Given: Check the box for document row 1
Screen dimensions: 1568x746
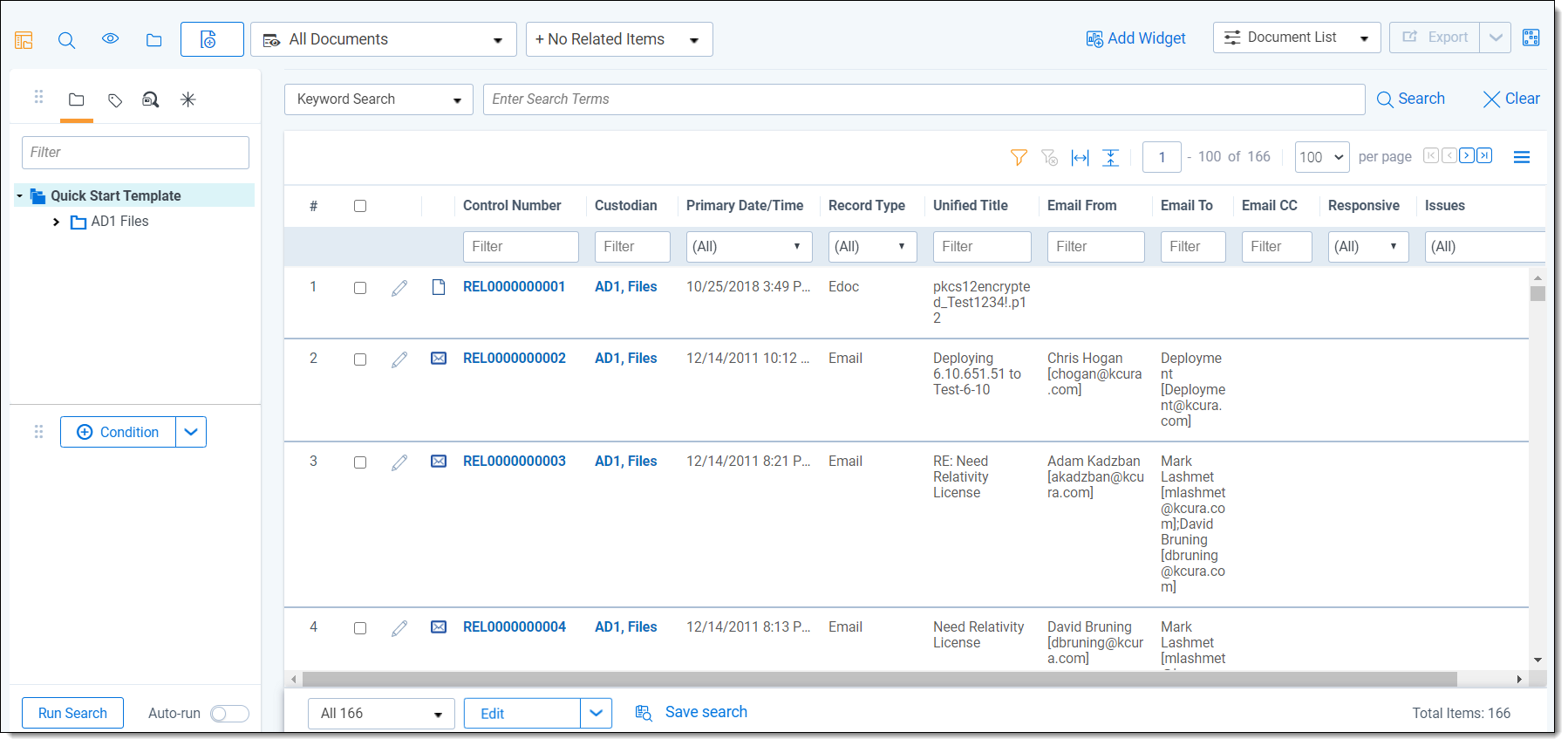Looking at the screenshot, I should click(x=360, y=288).
